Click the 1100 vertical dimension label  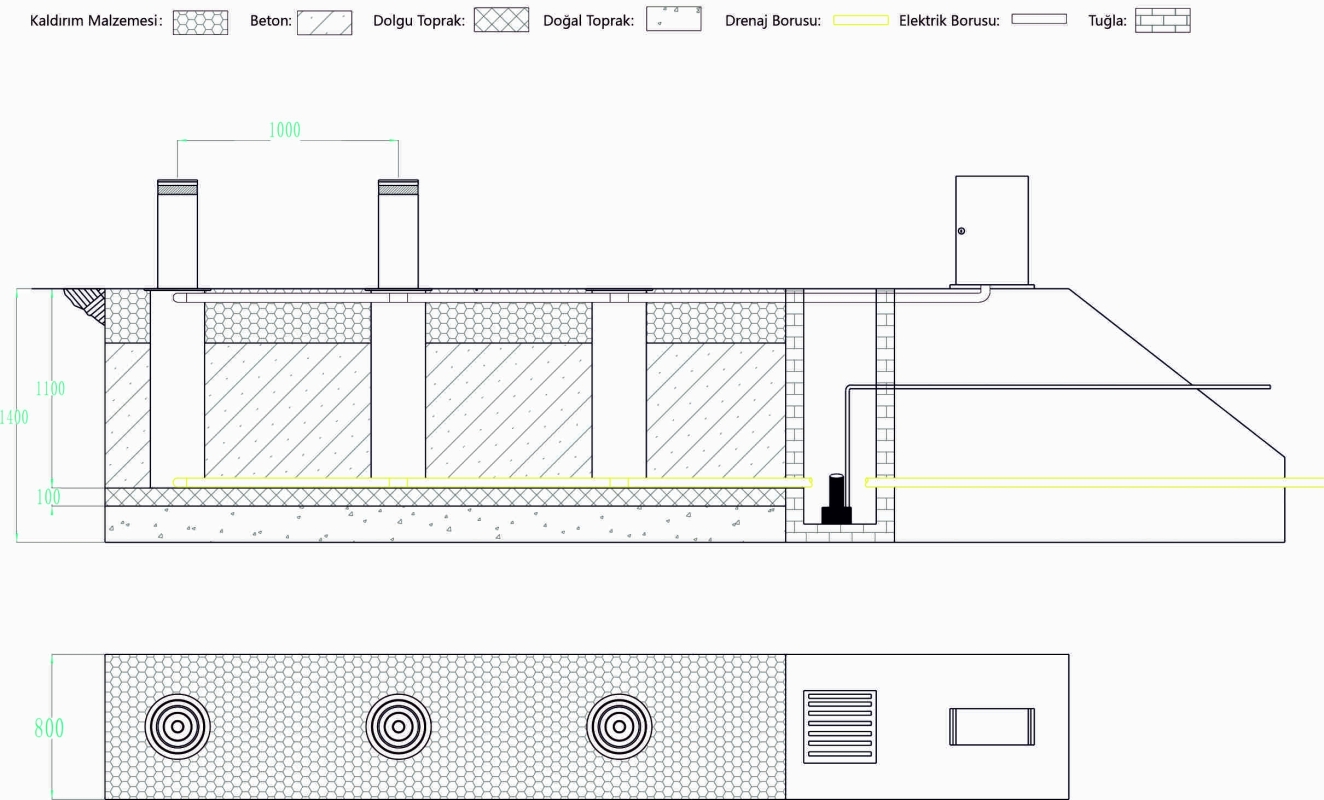pyautogui.click(x=50, y=389)
